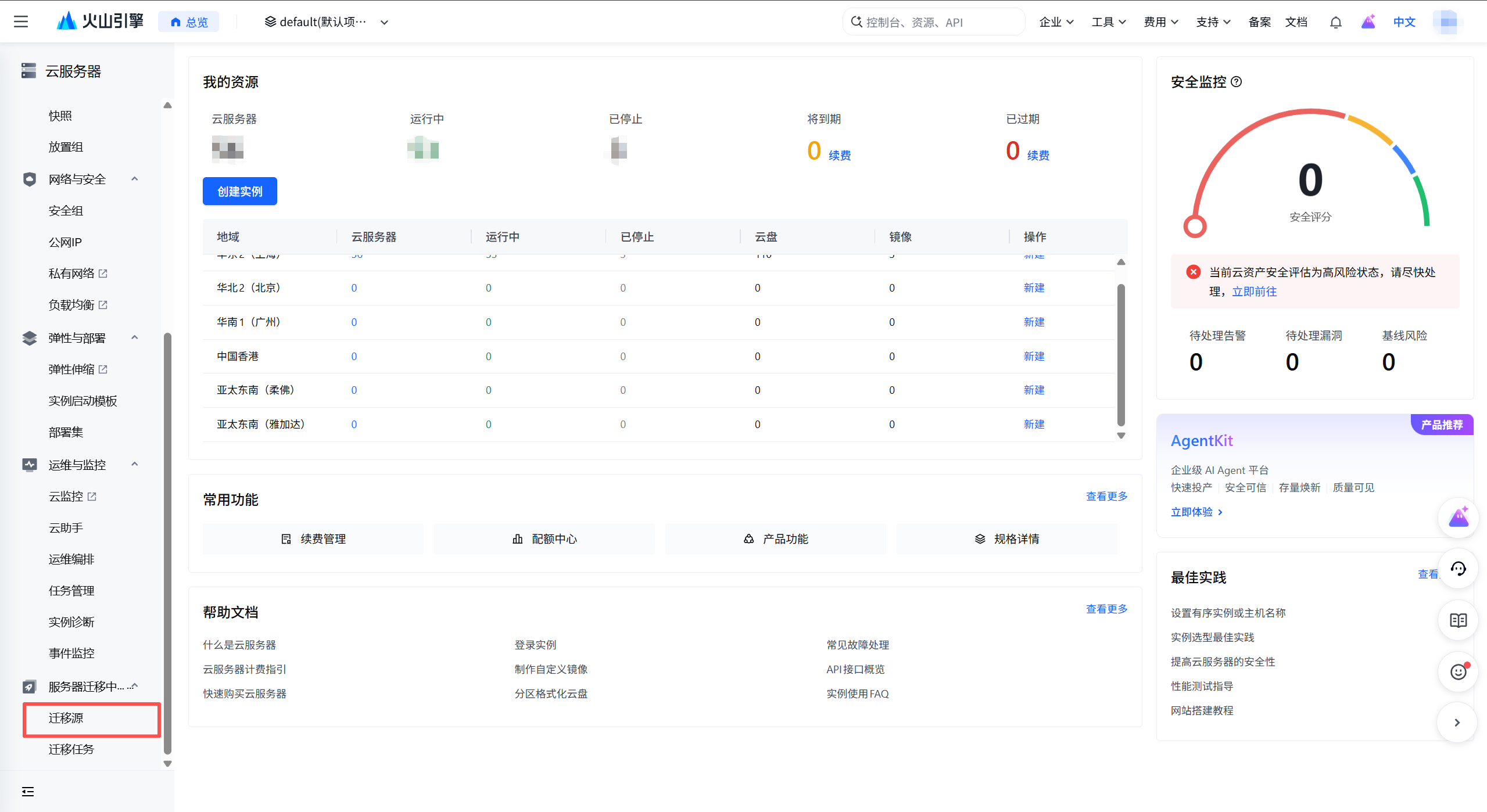Open the 备案 menu item
This screenshot has width=1487, height=812.
click(1260, 22)
